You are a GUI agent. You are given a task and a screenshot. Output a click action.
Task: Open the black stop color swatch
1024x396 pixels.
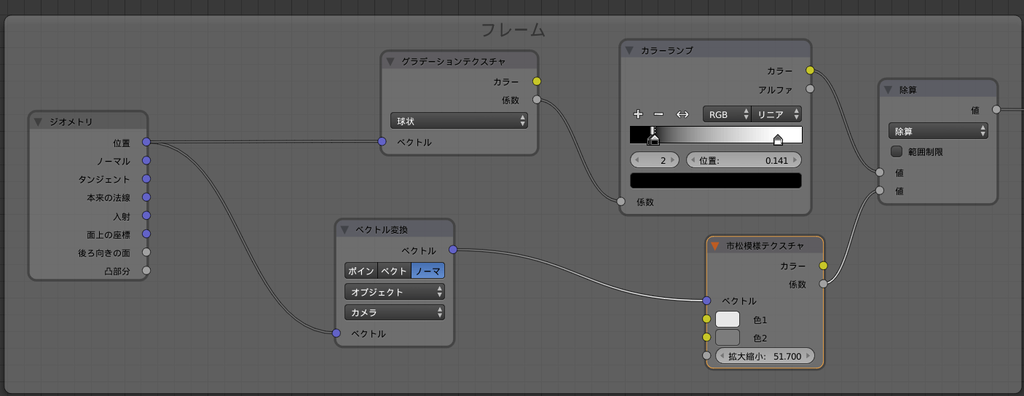[x=716, y=180]
